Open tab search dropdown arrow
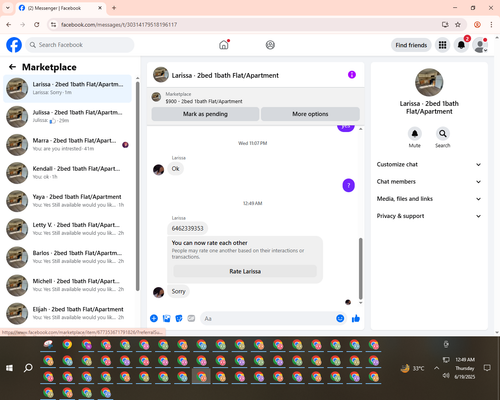The height and width of the screenshot is (400, 500). click(x=8, y=8)
